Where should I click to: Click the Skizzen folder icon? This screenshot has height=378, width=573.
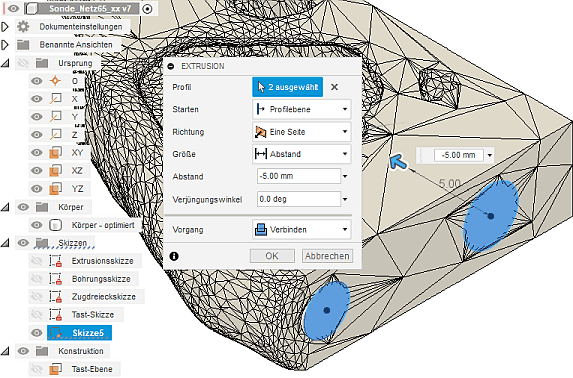pyautogui.click(x=42, y=243)
